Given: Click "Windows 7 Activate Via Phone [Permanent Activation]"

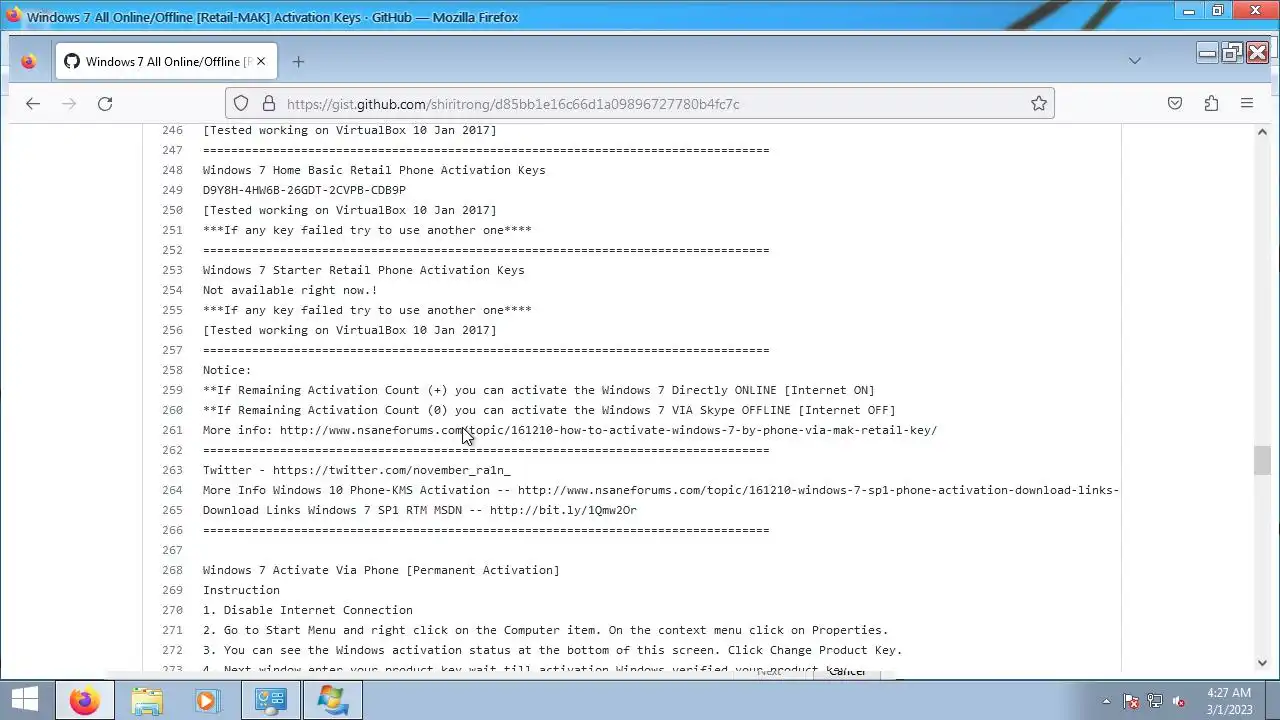Looking at the screenshot, I should (x=381, y=570).
